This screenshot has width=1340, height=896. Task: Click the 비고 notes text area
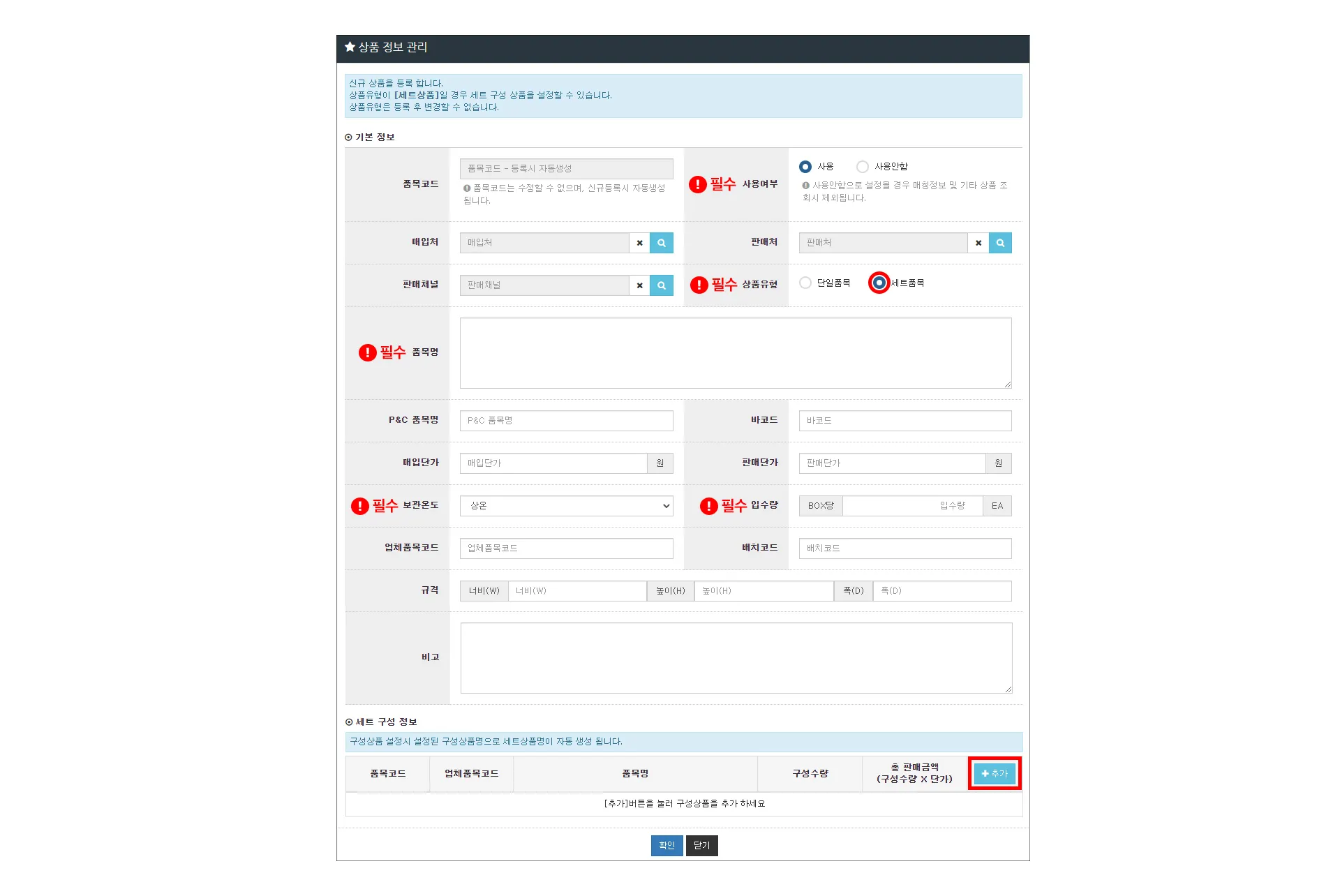tap(736, 657)
